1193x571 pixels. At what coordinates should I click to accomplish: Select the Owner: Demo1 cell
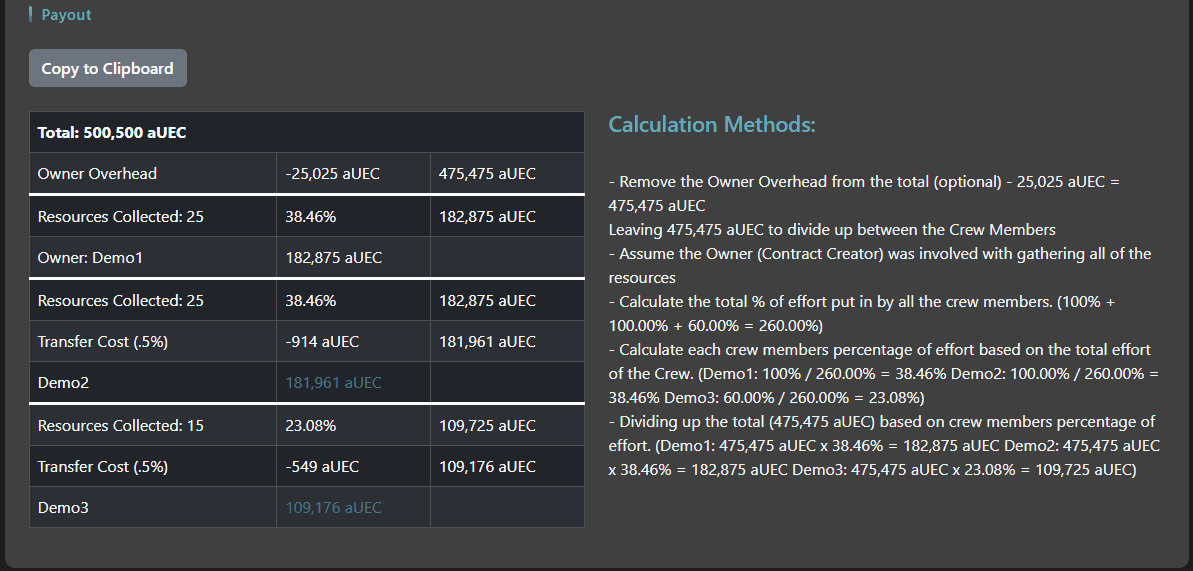(153, 258)
